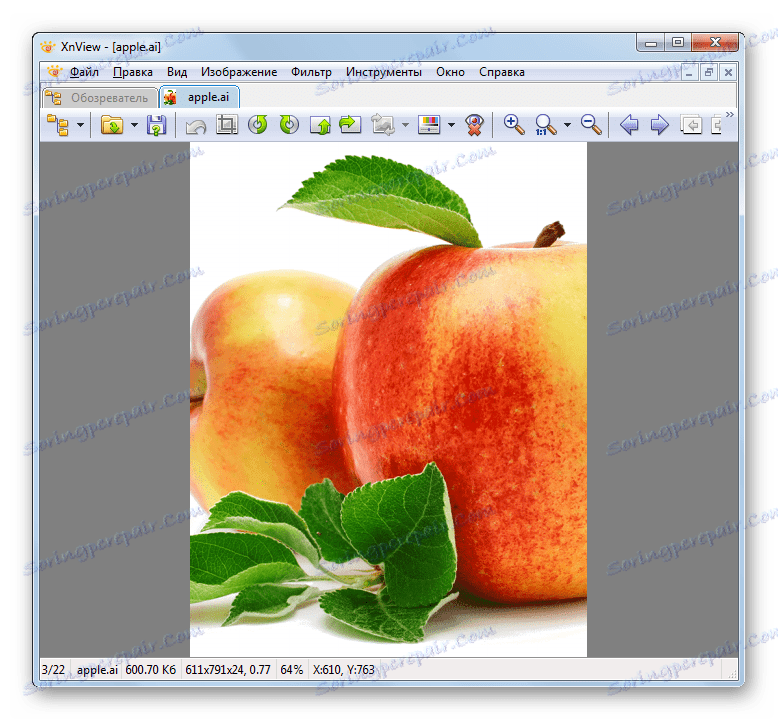Expand the Open file dropdown arrow

tap(134, 125)
